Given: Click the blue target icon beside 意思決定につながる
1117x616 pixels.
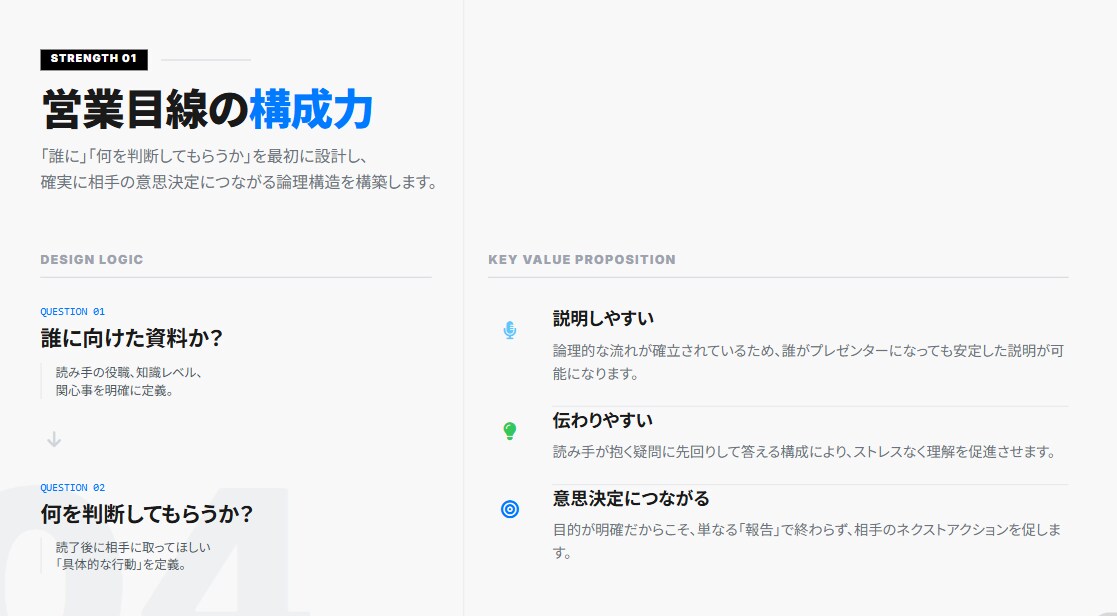Looking at the screenshot, I should (509, 508).
